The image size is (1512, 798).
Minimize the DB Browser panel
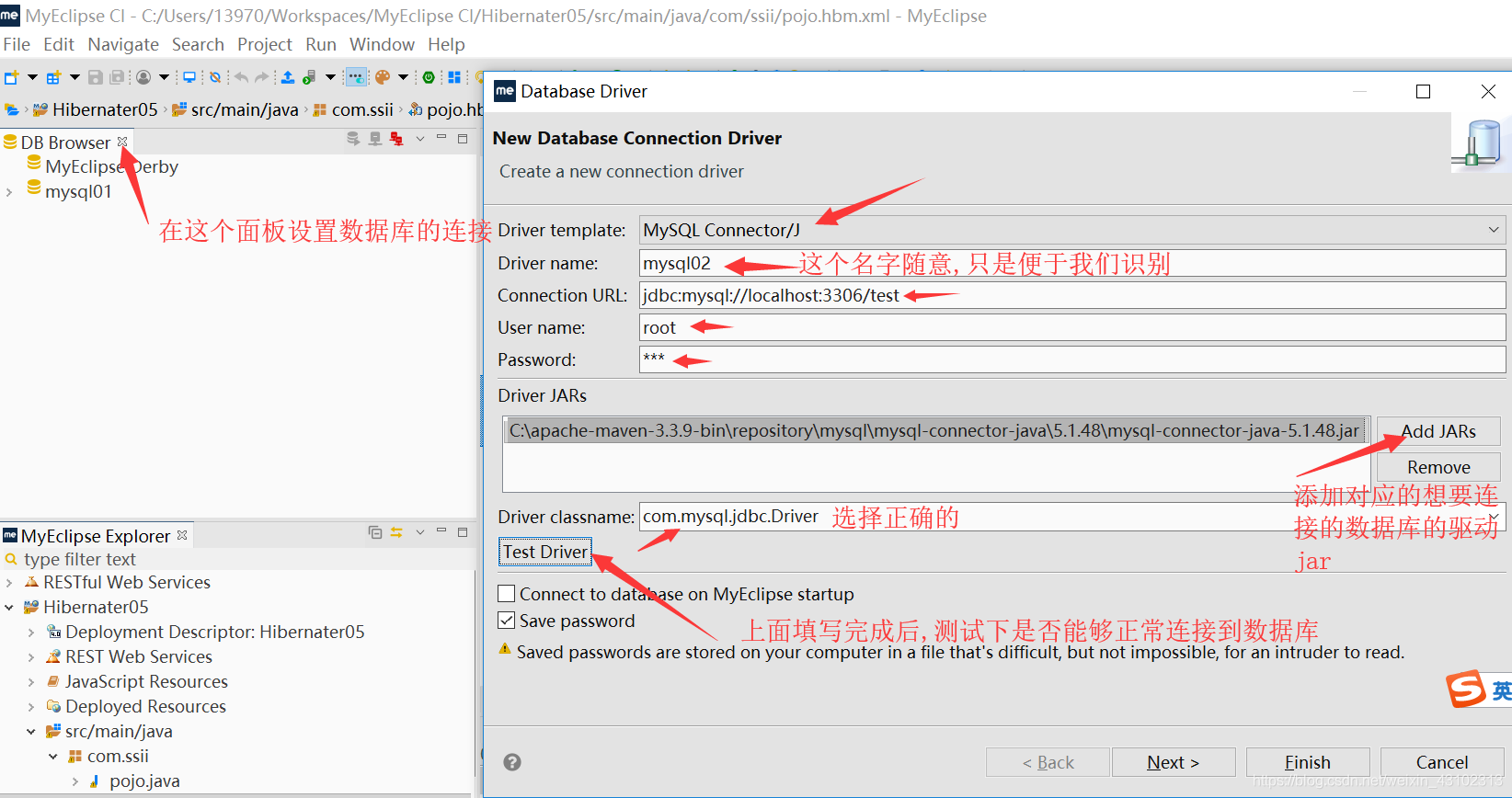441,138
